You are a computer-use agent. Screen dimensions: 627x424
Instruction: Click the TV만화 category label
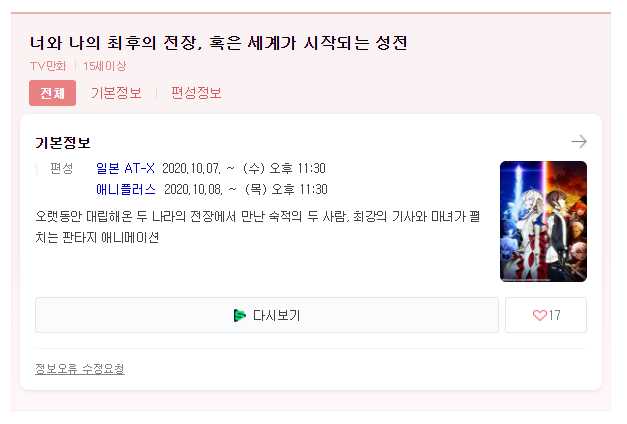48,66
